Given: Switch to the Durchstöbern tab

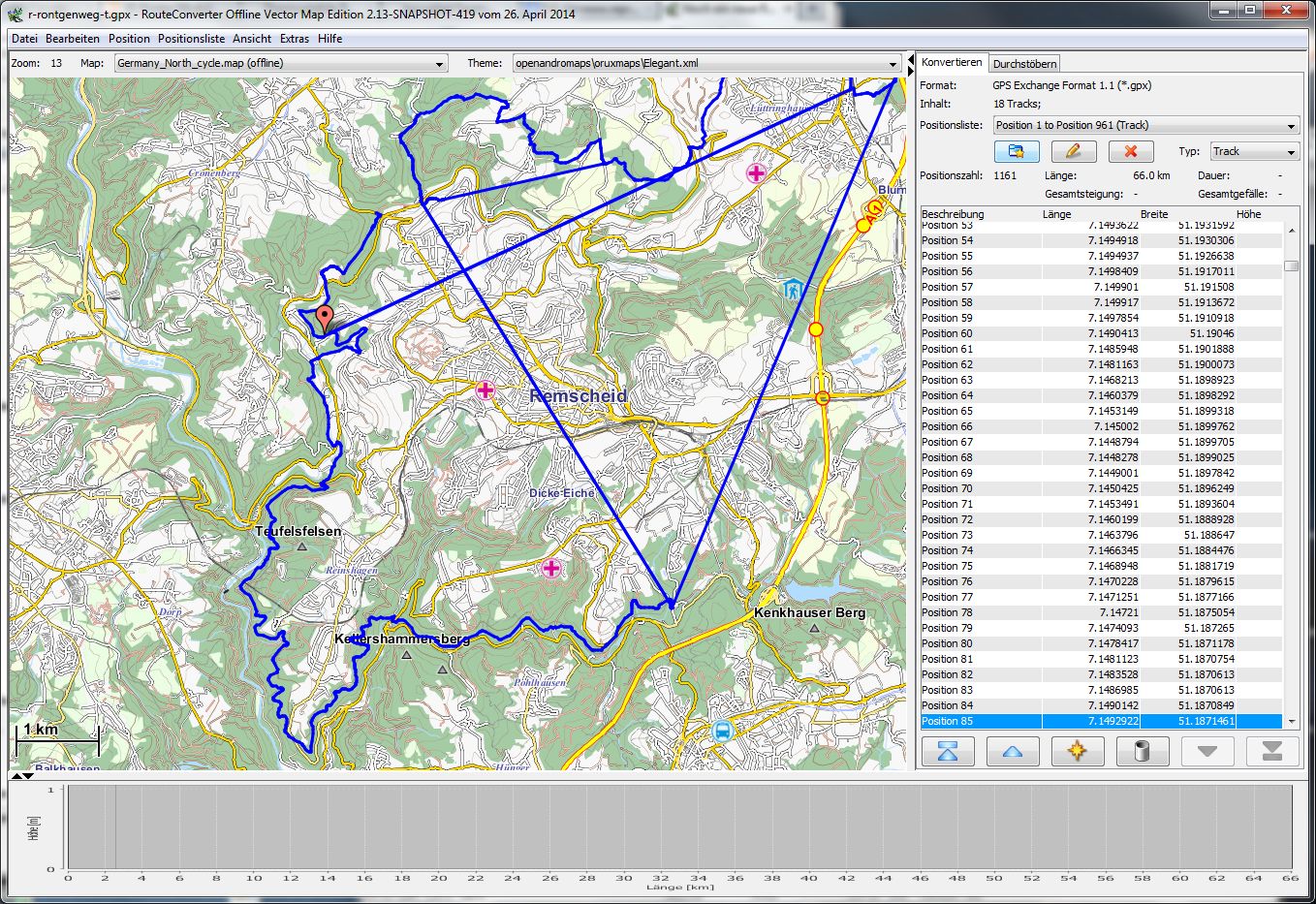Looking at the screenshot, I should click(1024, 64).
